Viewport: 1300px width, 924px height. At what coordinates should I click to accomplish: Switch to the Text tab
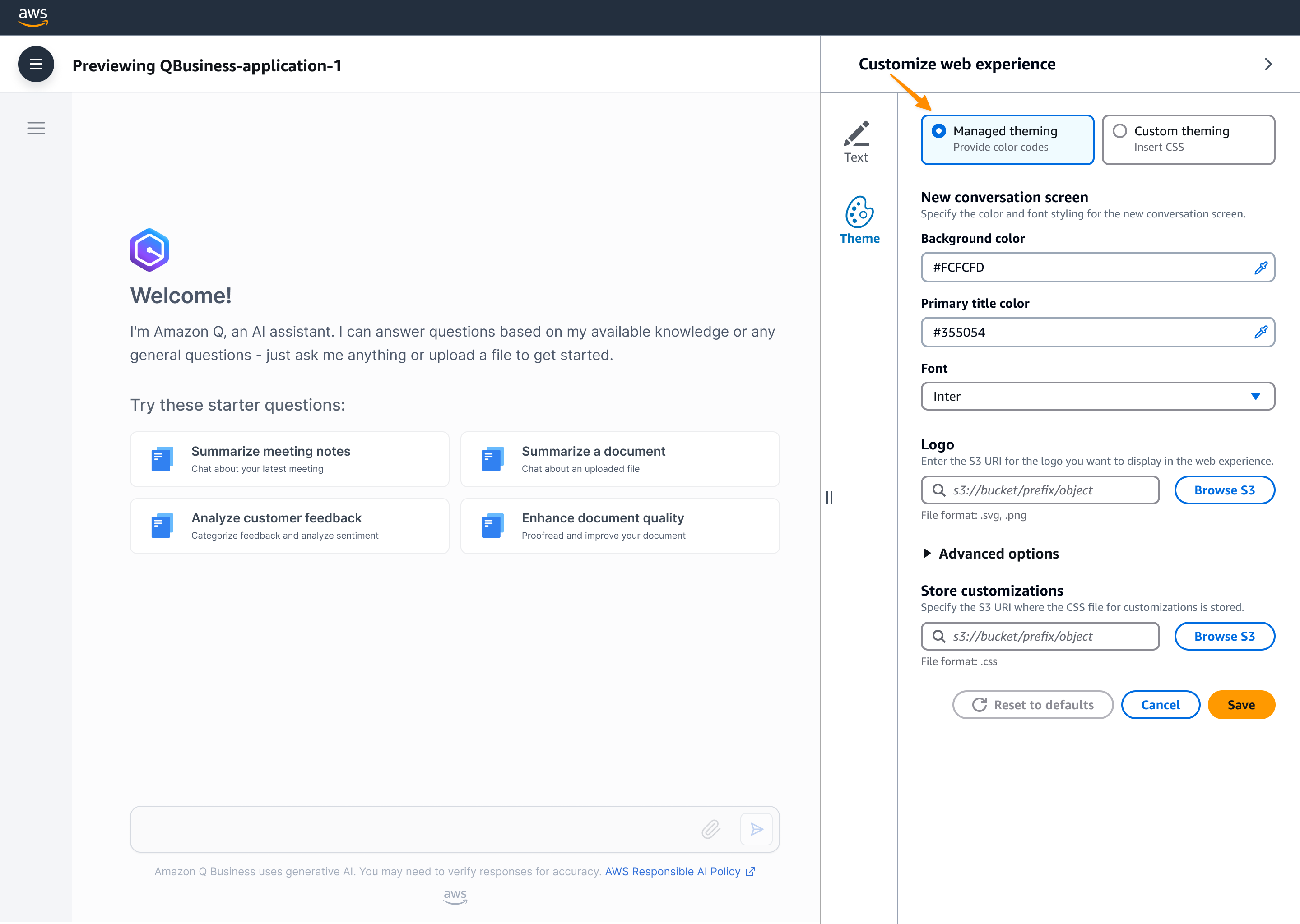point(856,142)
